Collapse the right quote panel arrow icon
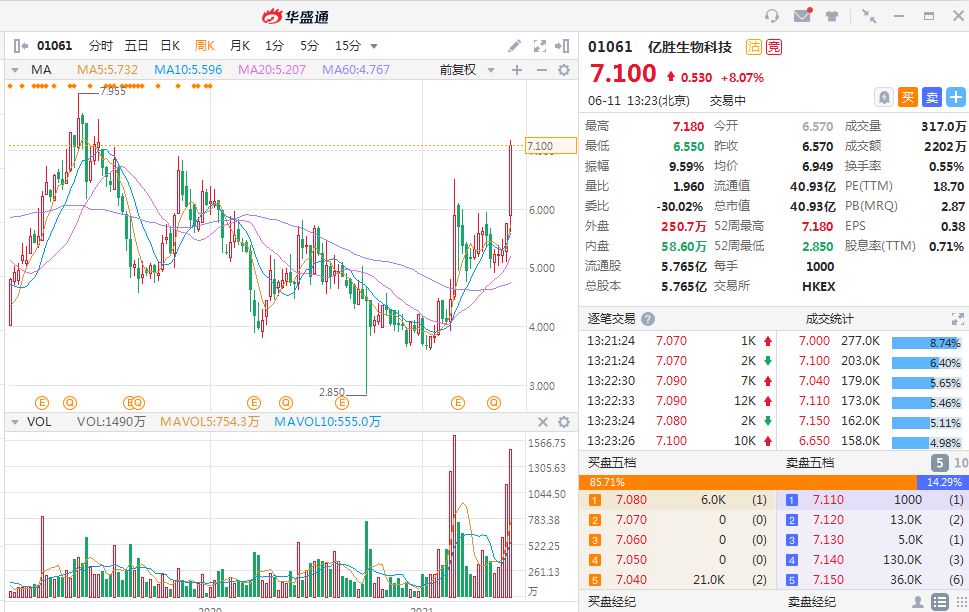This screenshot has height=612, width=969. (562, 46)
